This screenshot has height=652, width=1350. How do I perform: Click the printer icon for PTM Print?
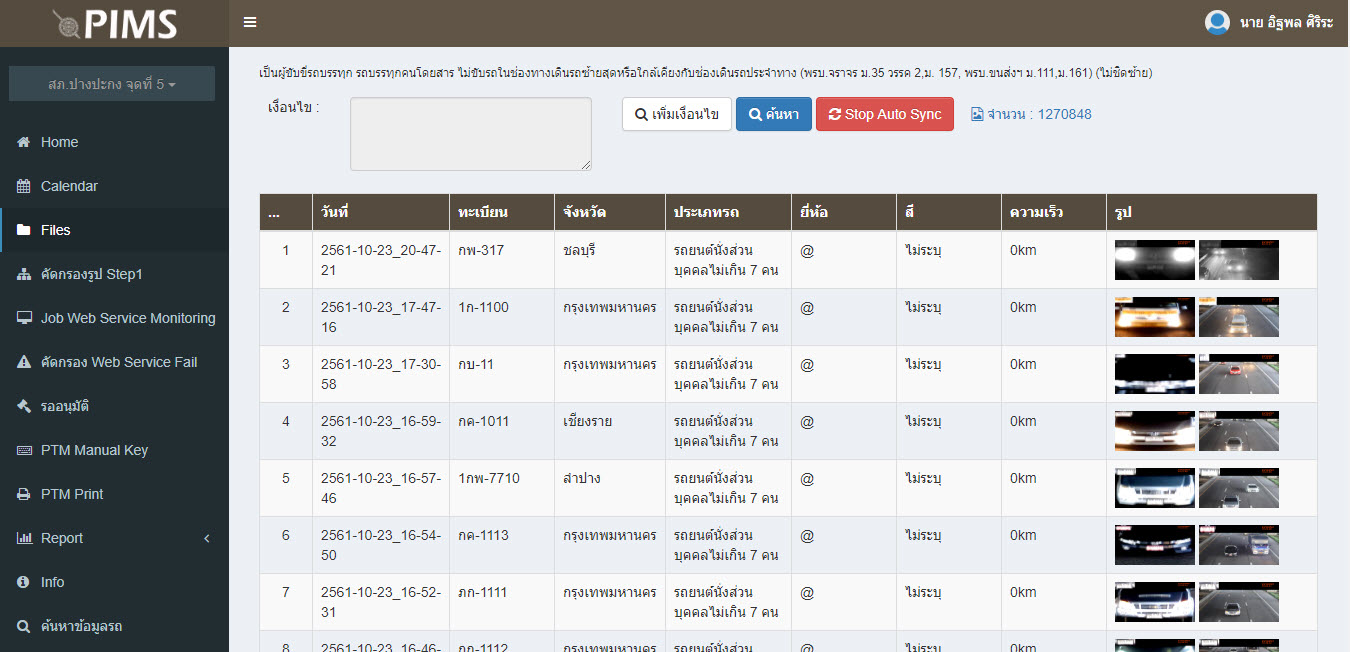24,494
